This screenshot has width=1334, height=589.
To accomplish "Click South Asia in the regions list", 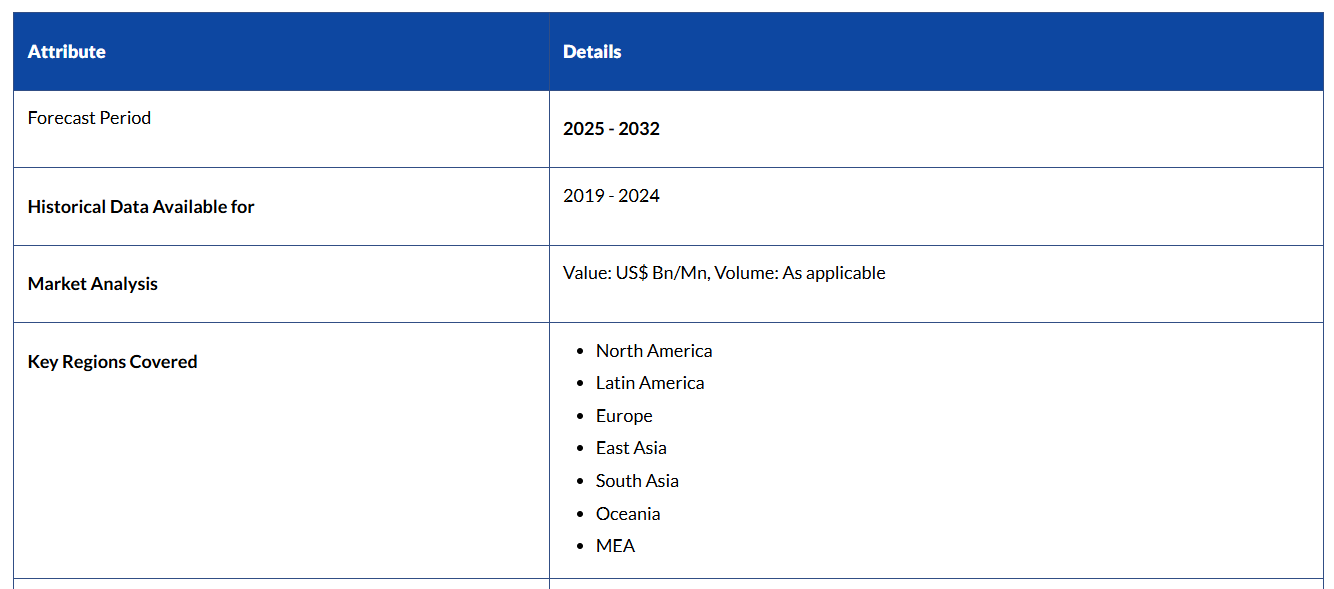I will (637, 481).
